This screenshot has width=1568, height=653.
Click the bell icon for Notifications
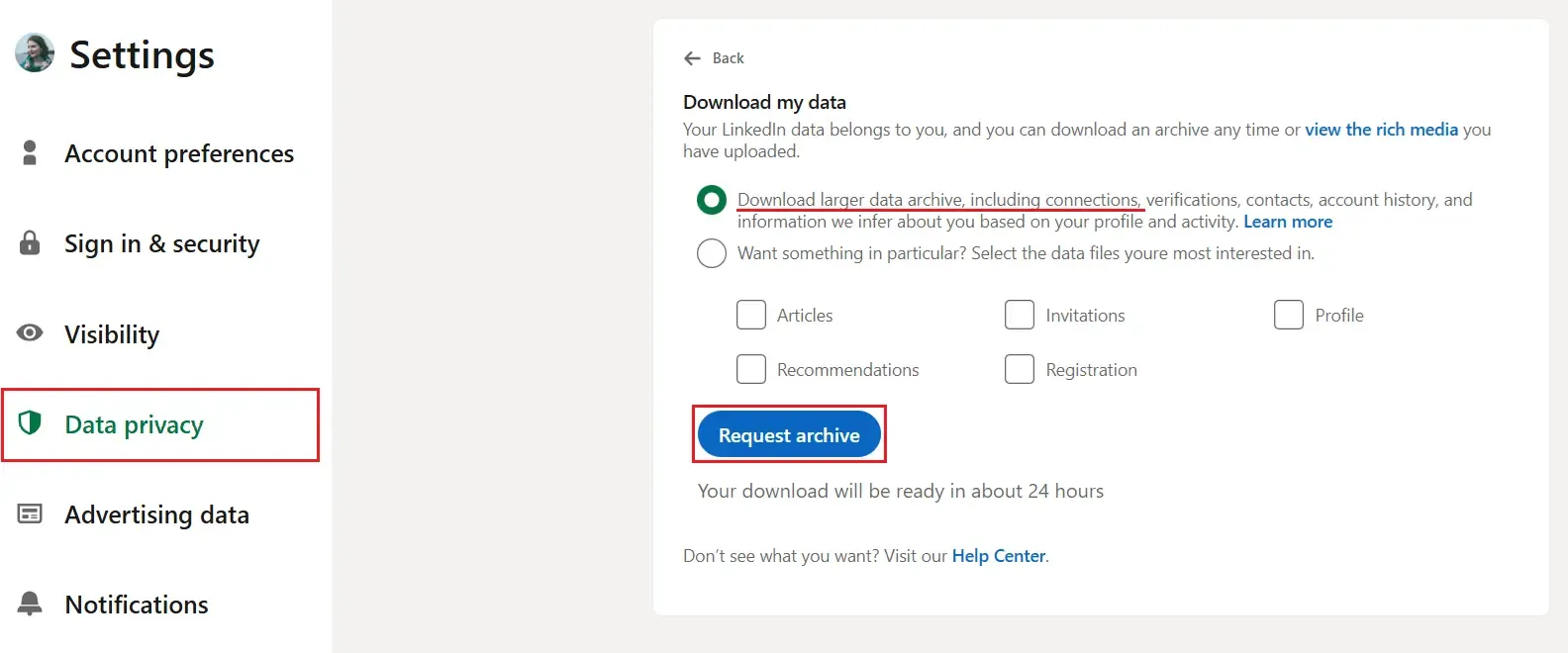(x=30, y=604)
